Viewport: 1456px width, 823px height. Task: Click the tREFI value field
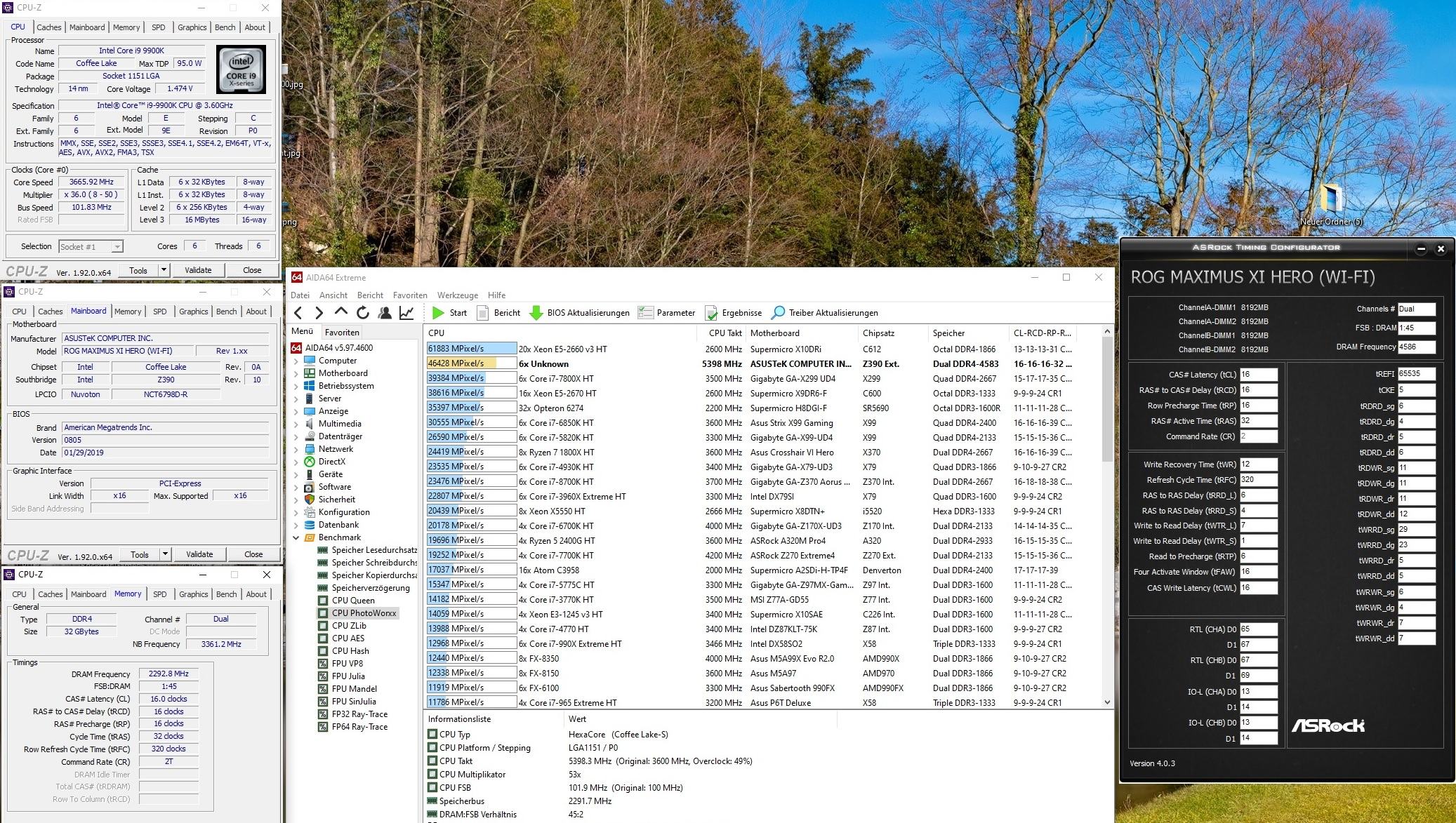click(x=1416, y=374)
